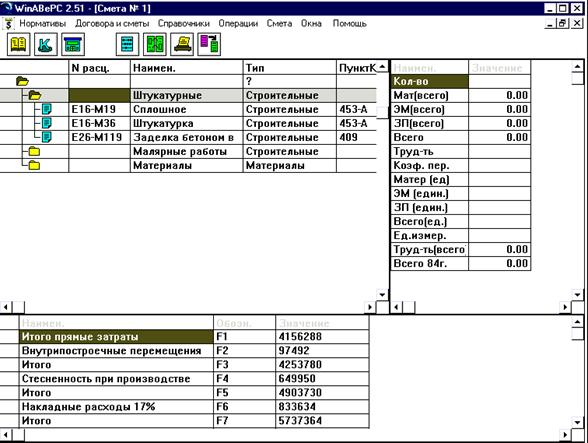Open the yellow book normatives toolbar icon
This screenshot has width=588, height=443.
click(x=18, y=45)
